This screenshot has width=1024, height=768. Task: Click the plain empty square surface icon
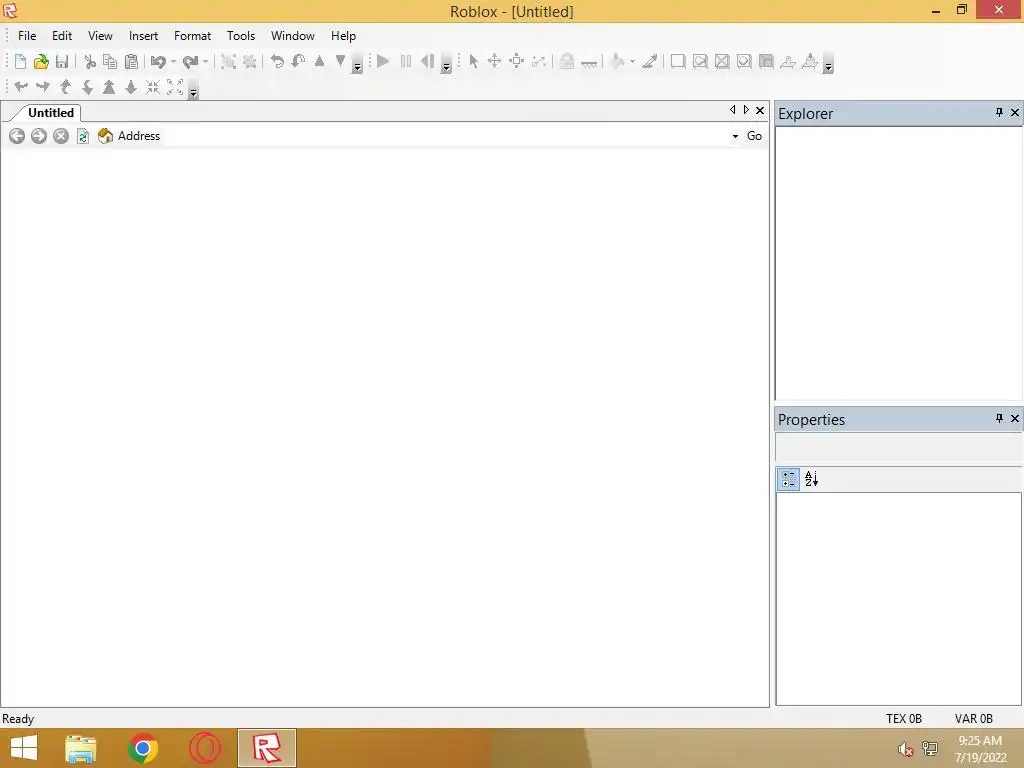click(x=678, y=61)
